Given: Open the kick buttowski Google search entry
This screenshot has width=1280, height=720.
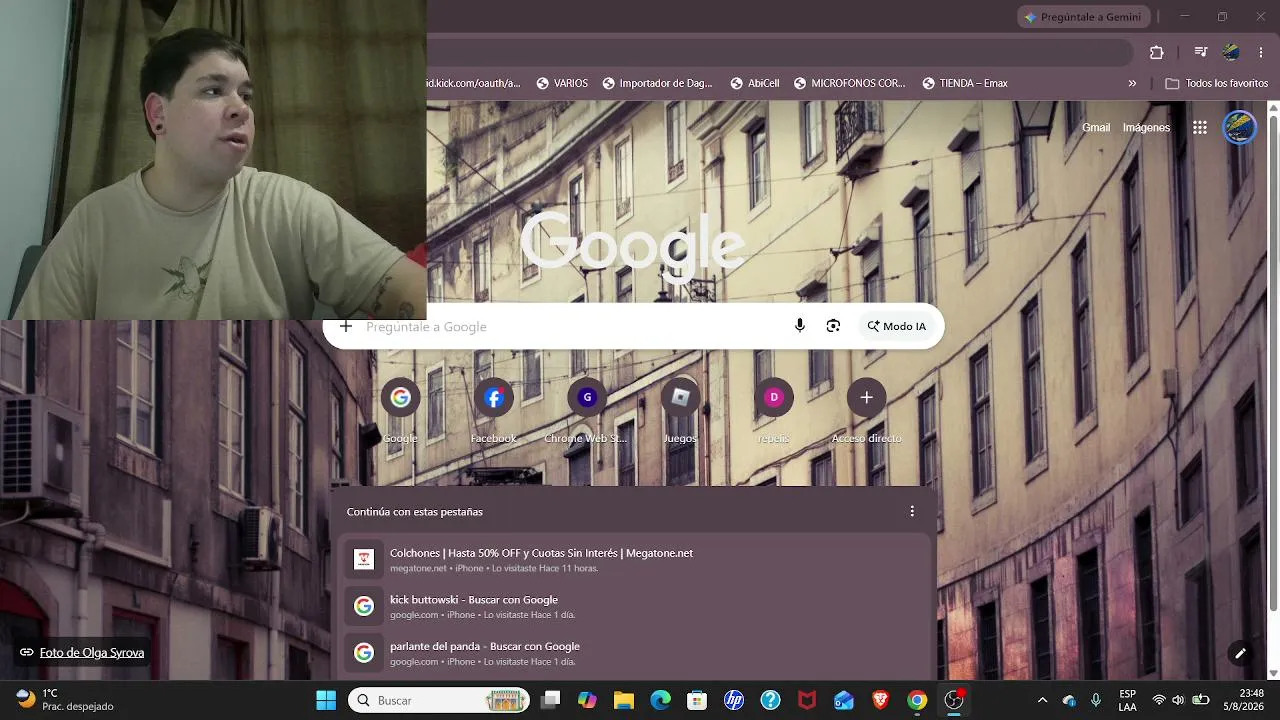Looking at the screenshot, I should point(634,606).
